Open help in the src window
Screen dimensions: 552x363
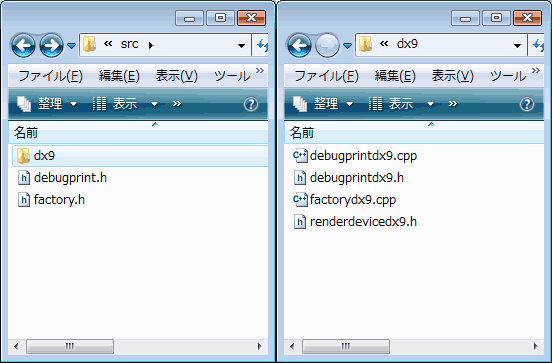[251, 104]
